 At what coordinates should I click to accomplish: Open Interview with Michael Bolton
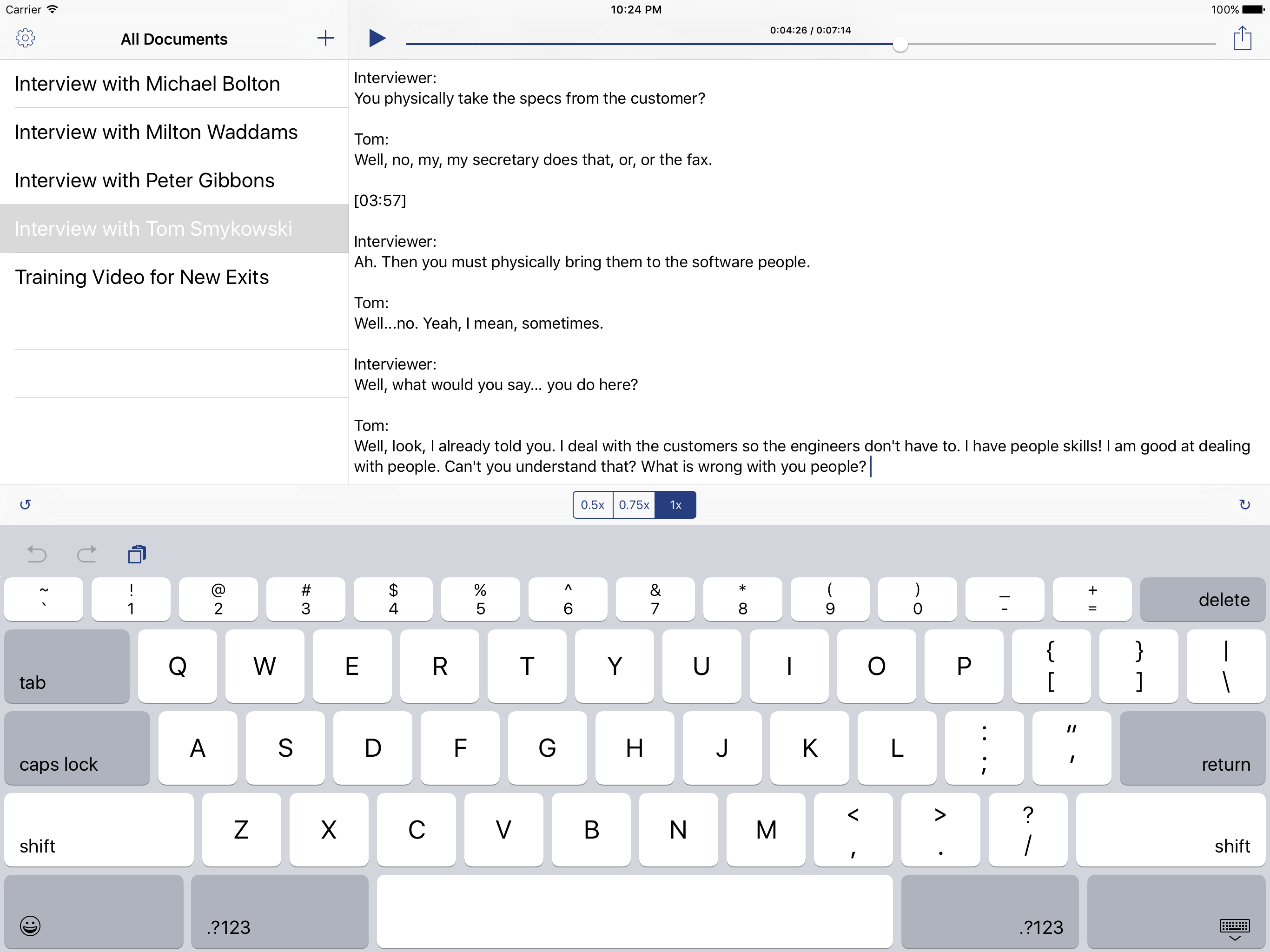point(174,84)
